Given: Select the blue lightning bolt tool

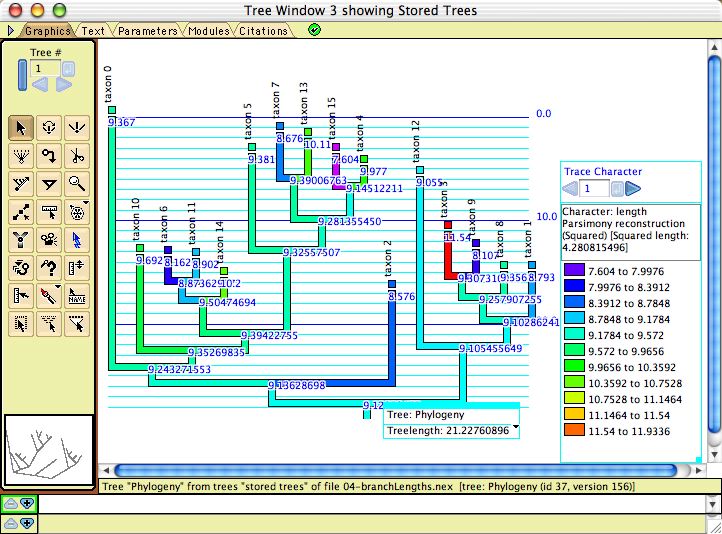Looking at the screenshot, I should (x=77, y=238).
